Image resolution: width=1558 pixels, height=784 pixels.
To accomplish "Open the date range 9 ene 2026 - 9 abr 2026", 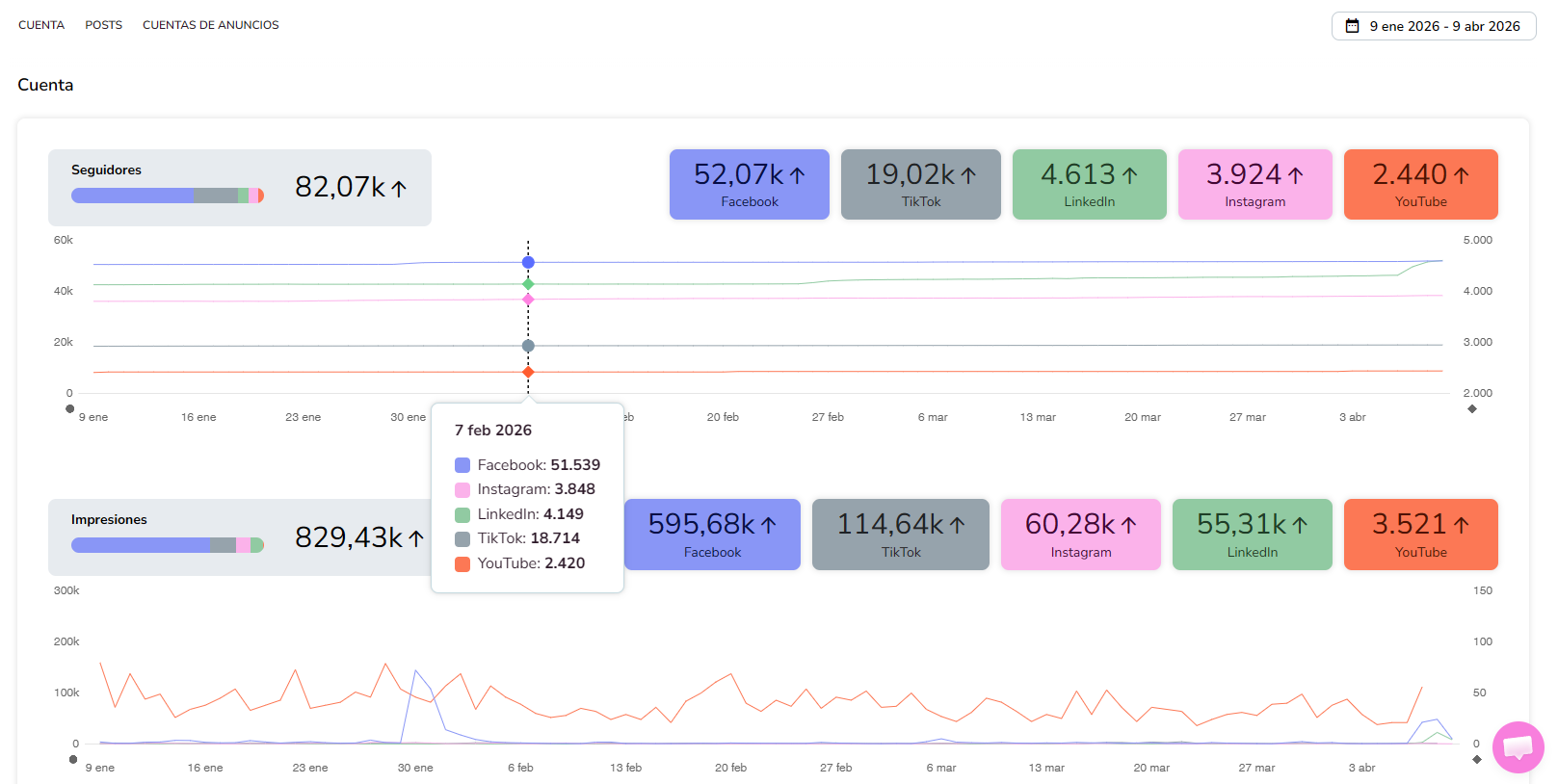I will click(x=1433, y=26).
